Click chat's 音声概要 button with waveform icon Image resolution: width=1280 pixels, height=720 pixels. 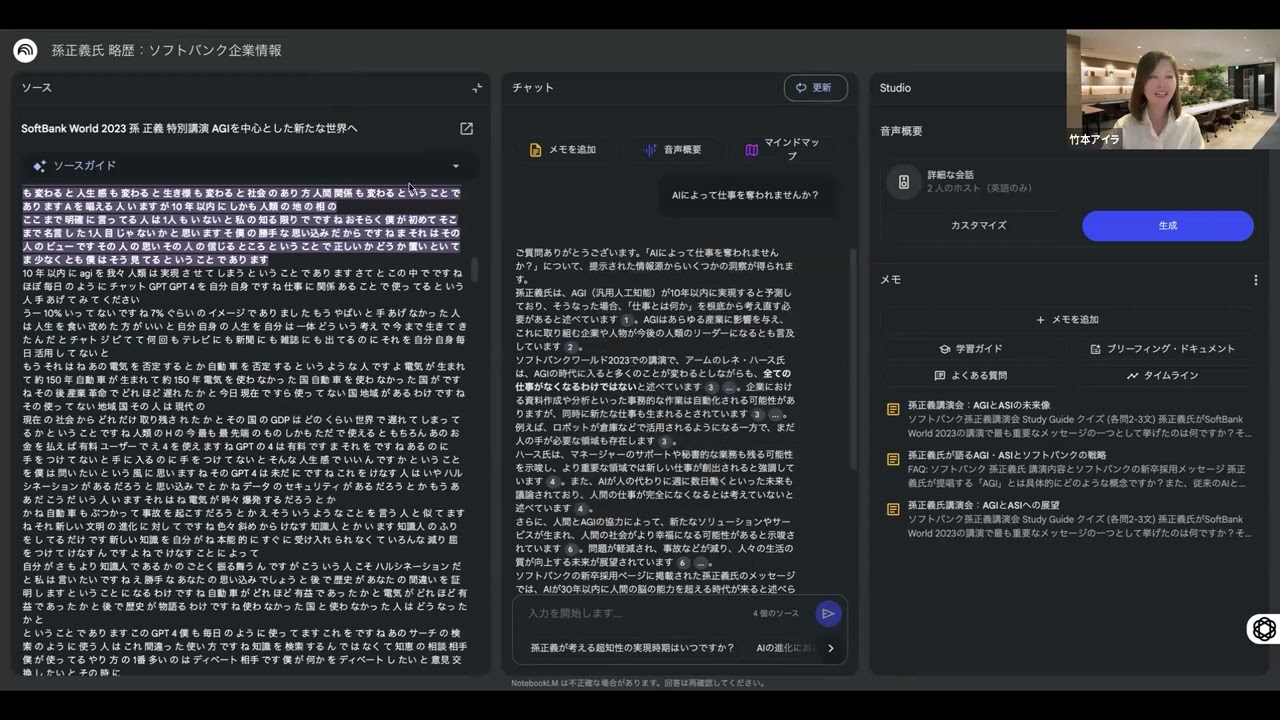[672, 150]
